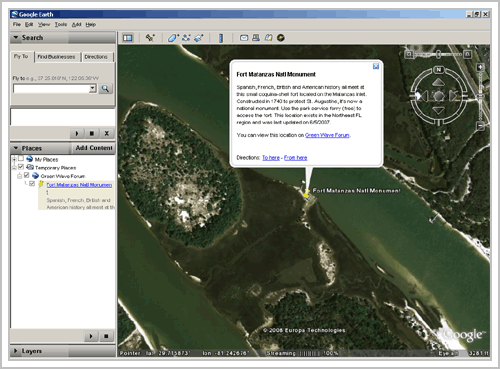Click the Places panel play tour button

tap(91, 336)
